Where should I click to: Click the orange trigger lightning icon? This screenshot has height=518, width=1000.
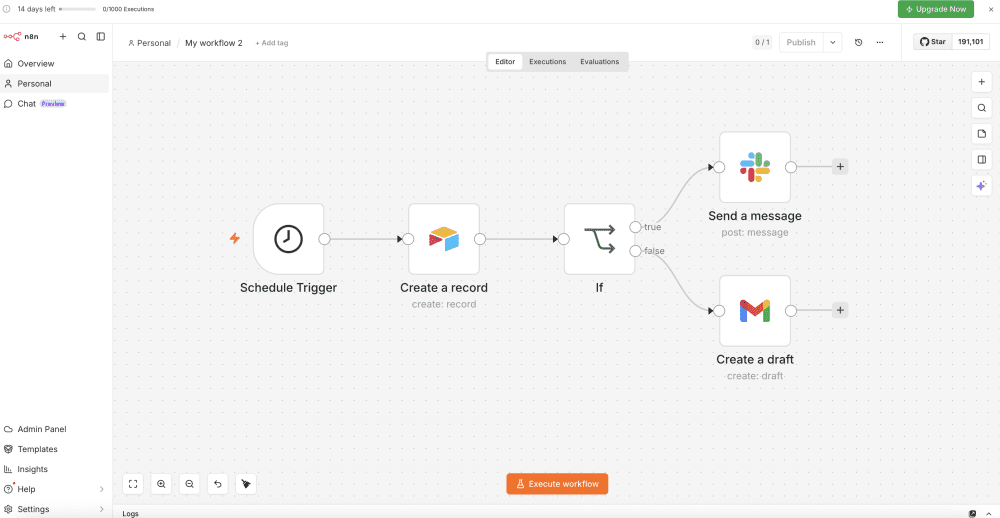click(235, 239)
